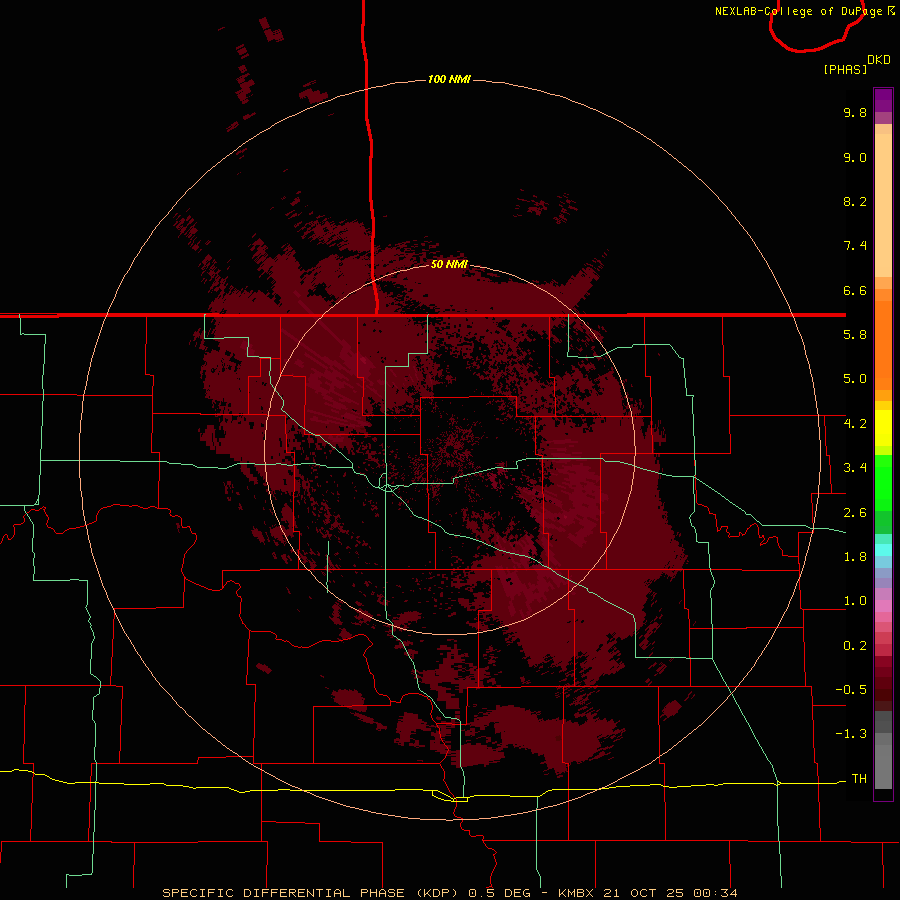This screenshot has width=900, height=900.
Task: Click the 1.8 legend value
Action: (x=855, y=557)
